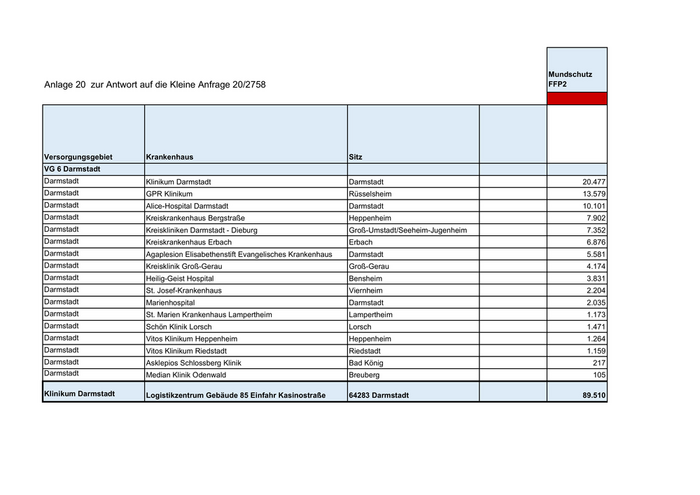The image size is (700, 495).
Task: Click the Versorgungsgebiet column header
Action: click(78, 158)
